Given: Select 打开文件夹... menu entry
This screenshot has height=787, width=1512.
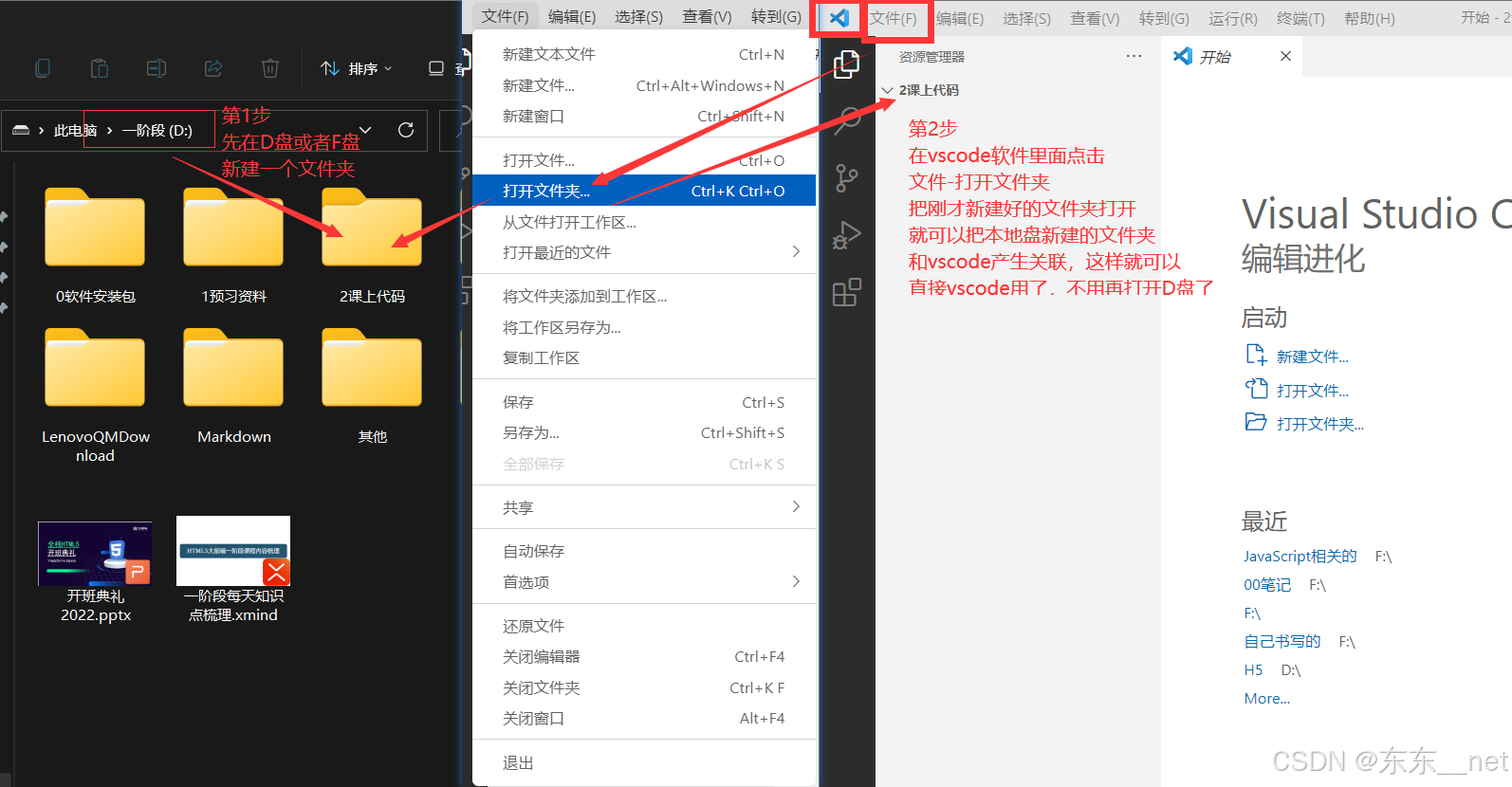Looking at the screenshot, I should point(644,191).
